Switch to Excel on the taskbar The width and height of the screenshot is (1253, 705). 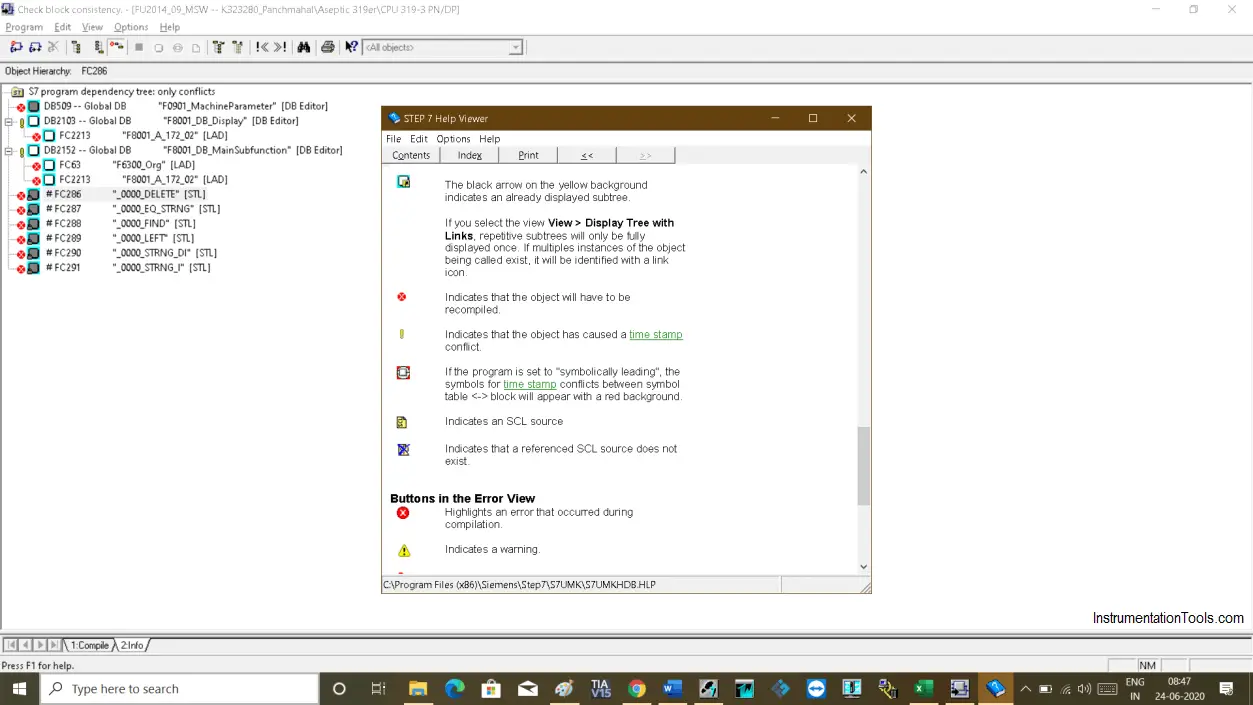point(923,688)
